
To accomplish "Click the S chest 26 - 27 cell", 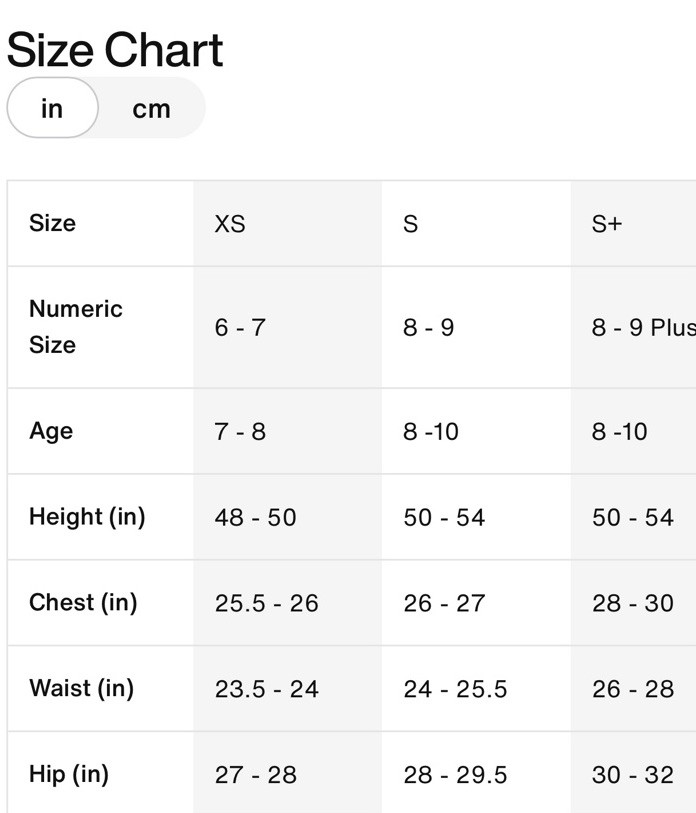I will (x=476, y=602).
